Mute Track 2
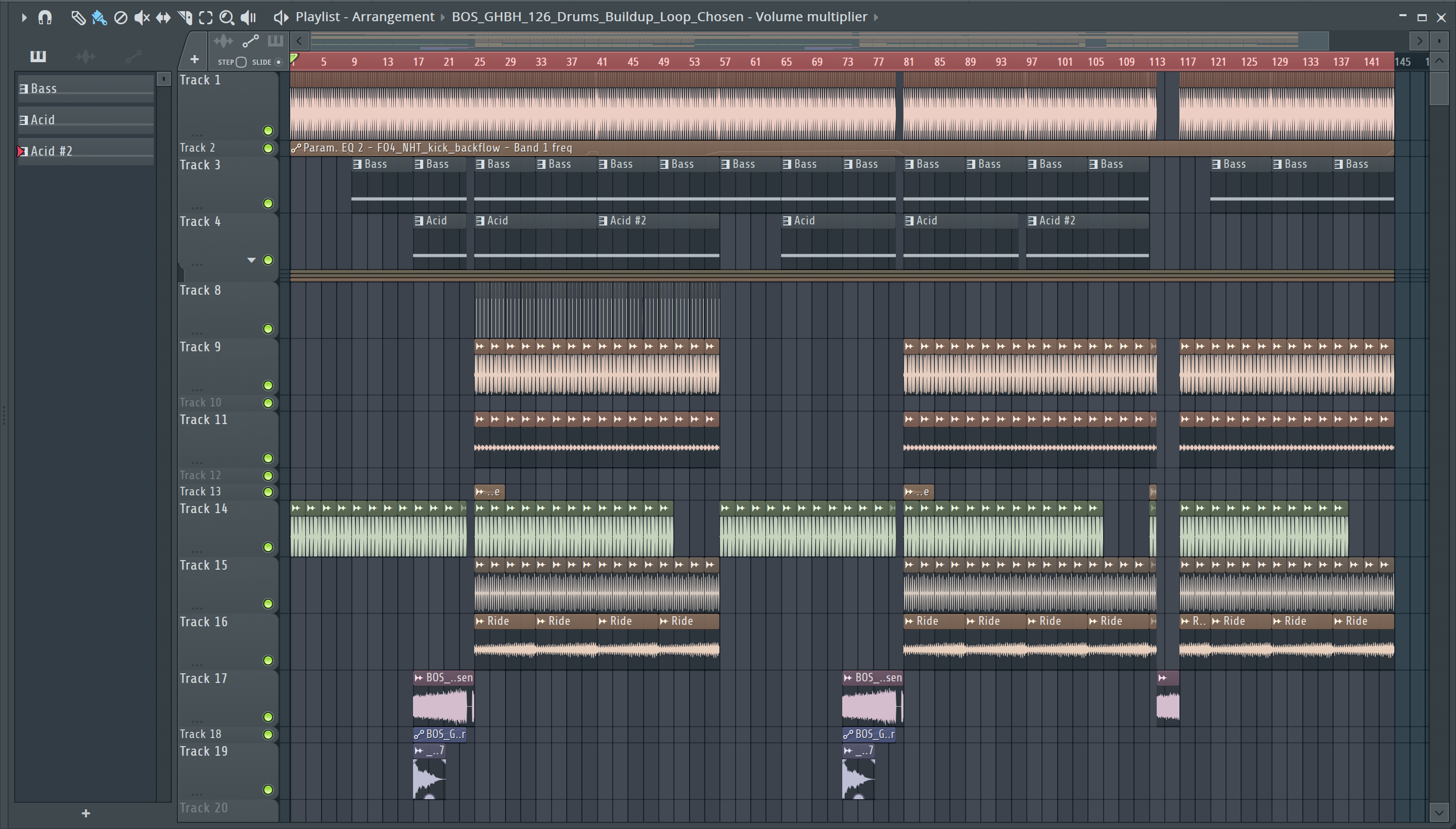 (x=268, y=148)
